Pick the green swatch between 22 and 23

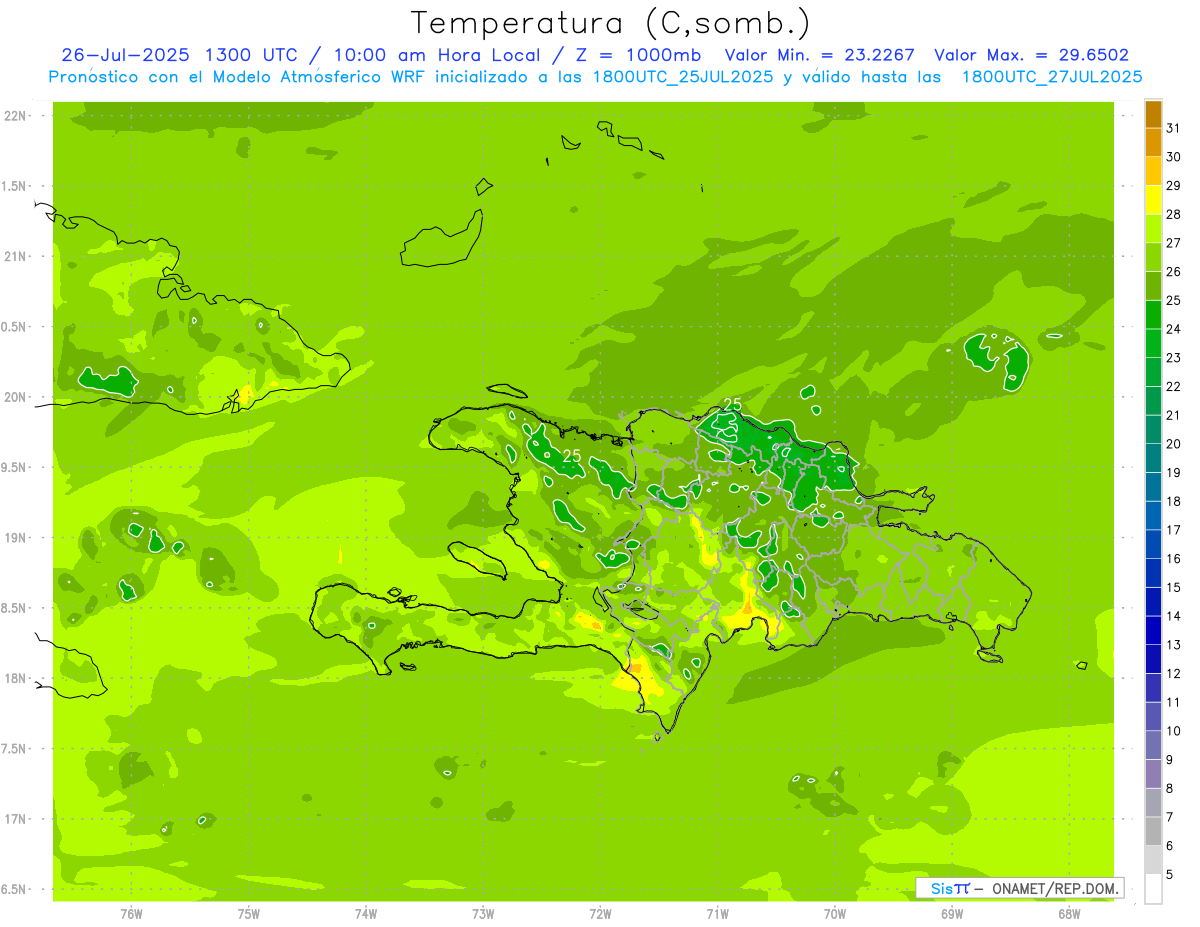[1153, 372]
